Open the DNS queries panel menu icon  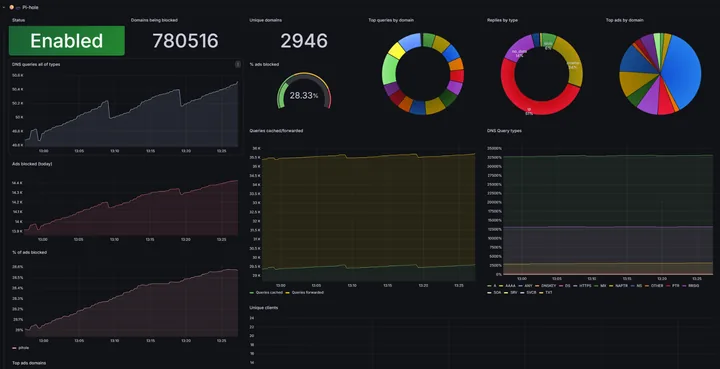(238, 65)
